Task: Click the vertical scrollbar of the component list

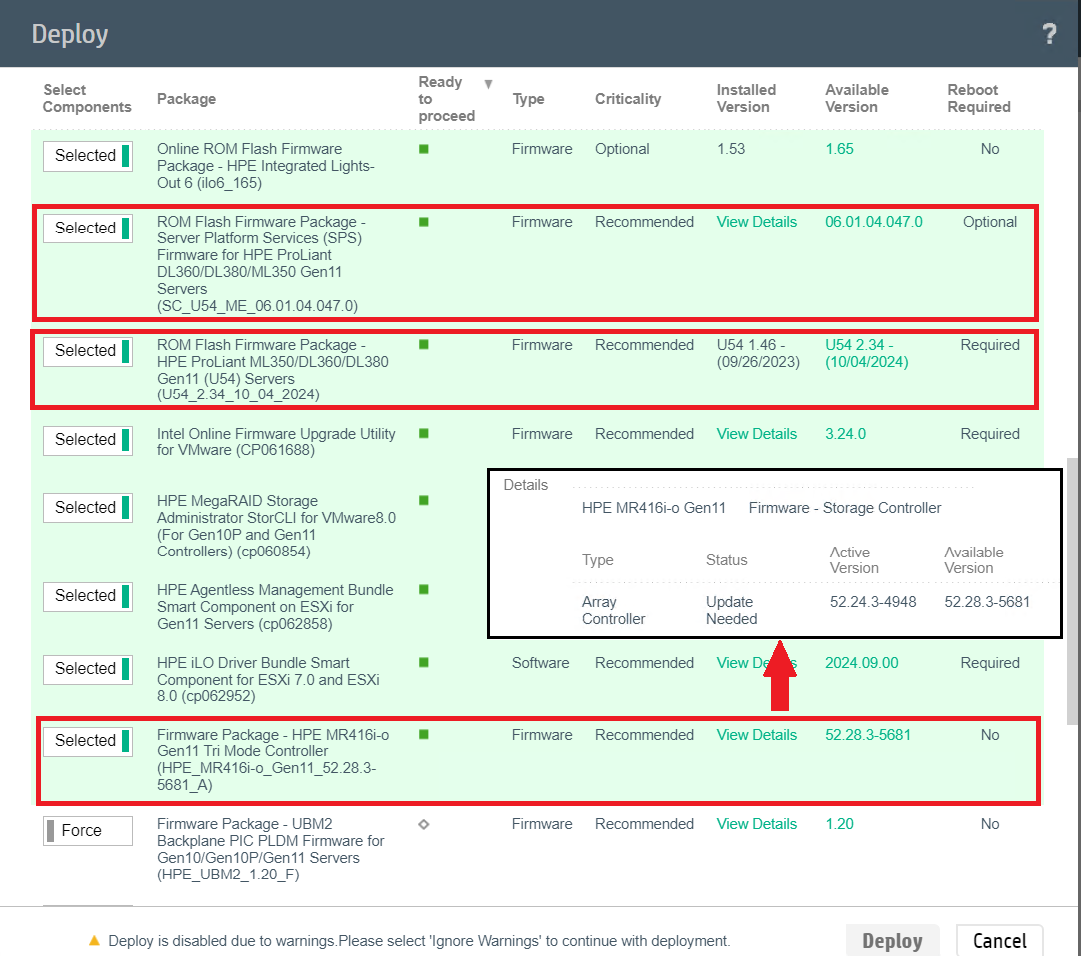Action: pos(1073,590)
